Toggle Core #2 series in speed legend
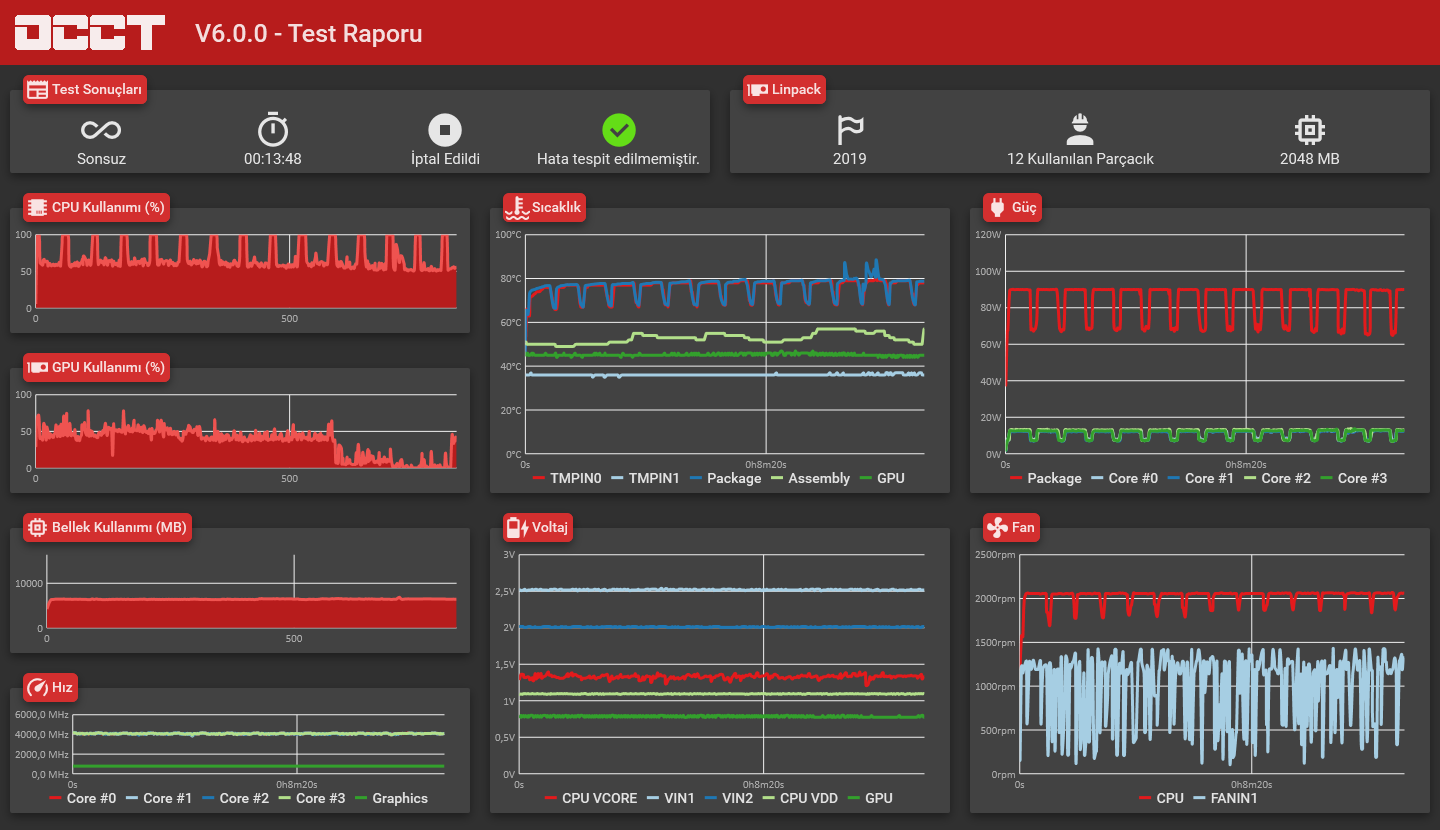 tap(235, 798)
